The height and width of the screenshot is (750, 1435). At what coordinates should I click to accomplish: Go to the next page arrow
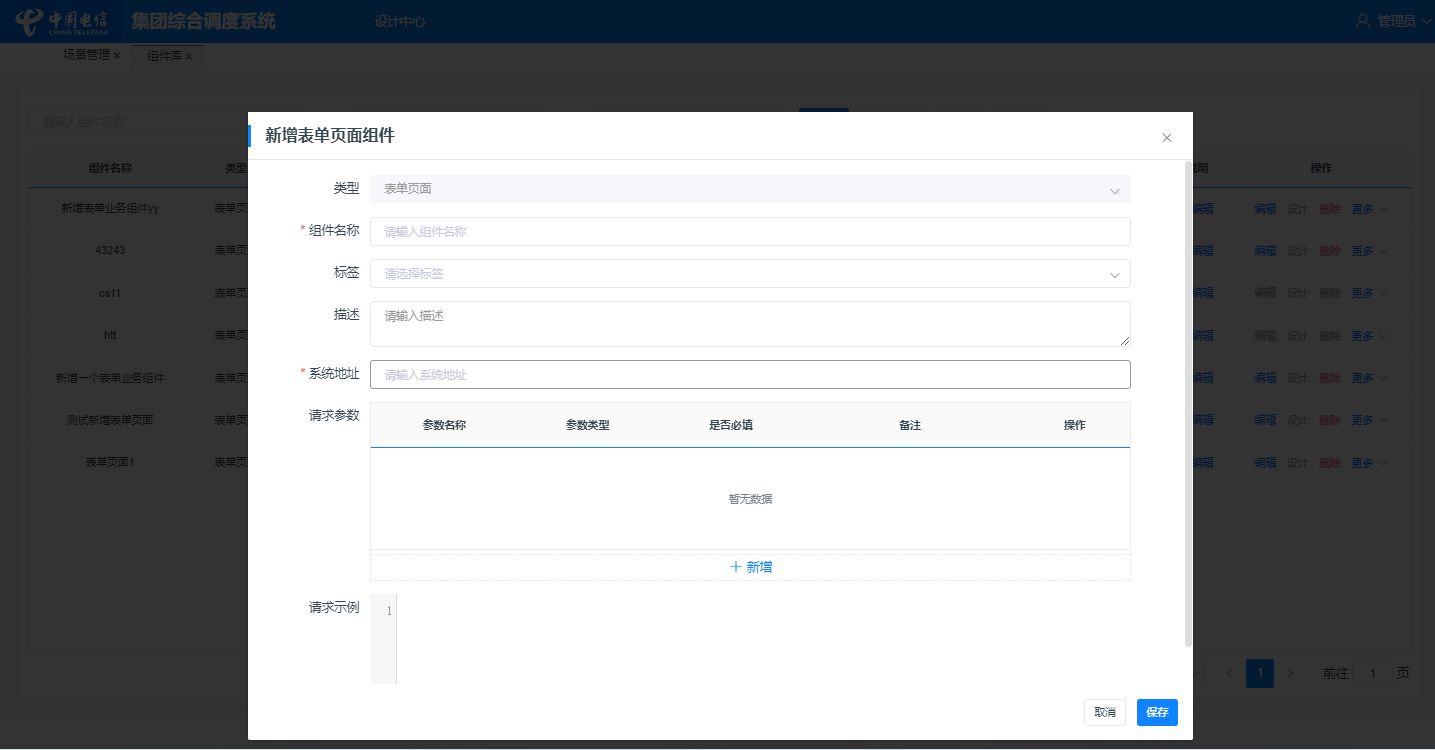[x=1291, y=674]
